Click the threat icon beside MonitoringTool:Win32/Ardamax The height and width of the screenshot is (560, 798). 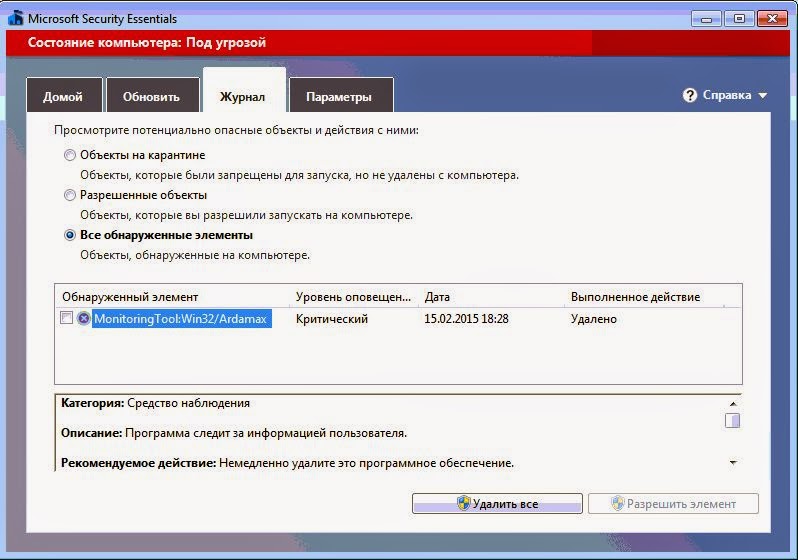click(x=83, y=319)
